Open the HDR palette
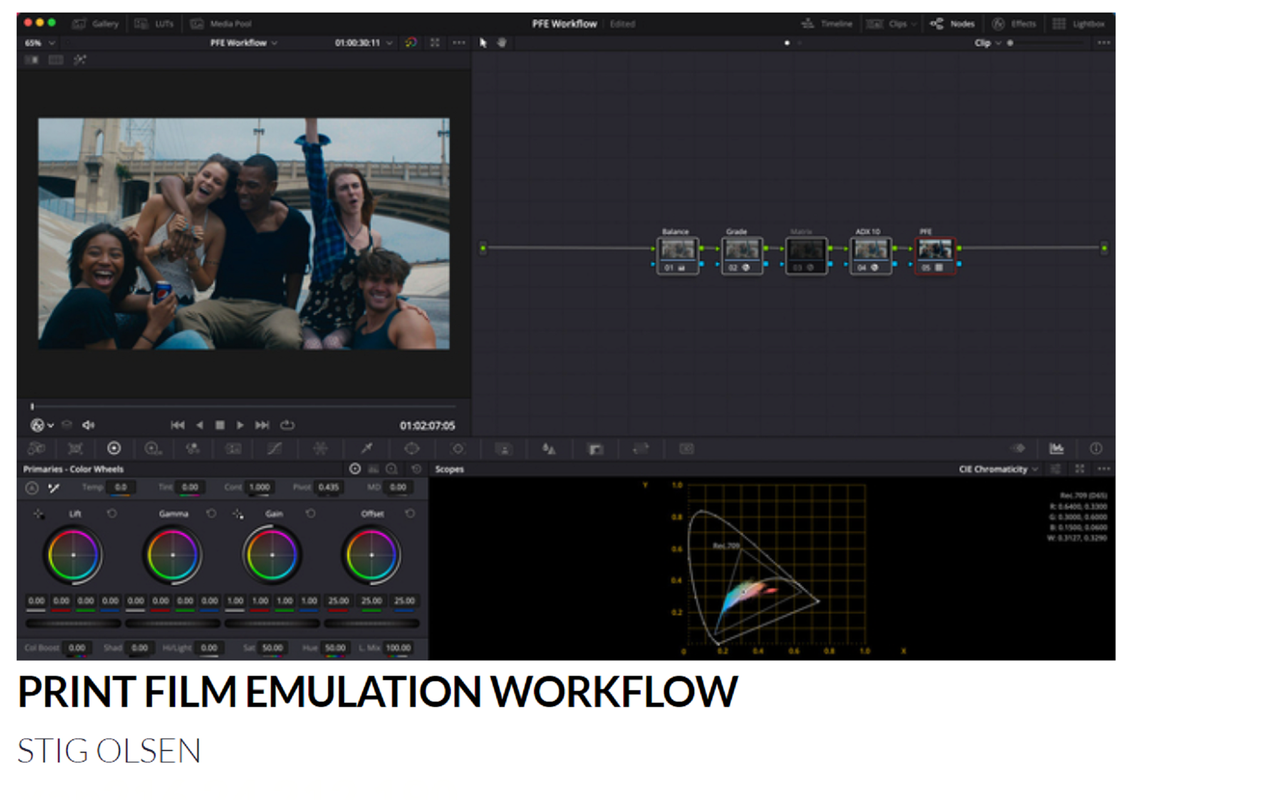This screenshot has width=1264, height=800. click(x=153, y=449)
